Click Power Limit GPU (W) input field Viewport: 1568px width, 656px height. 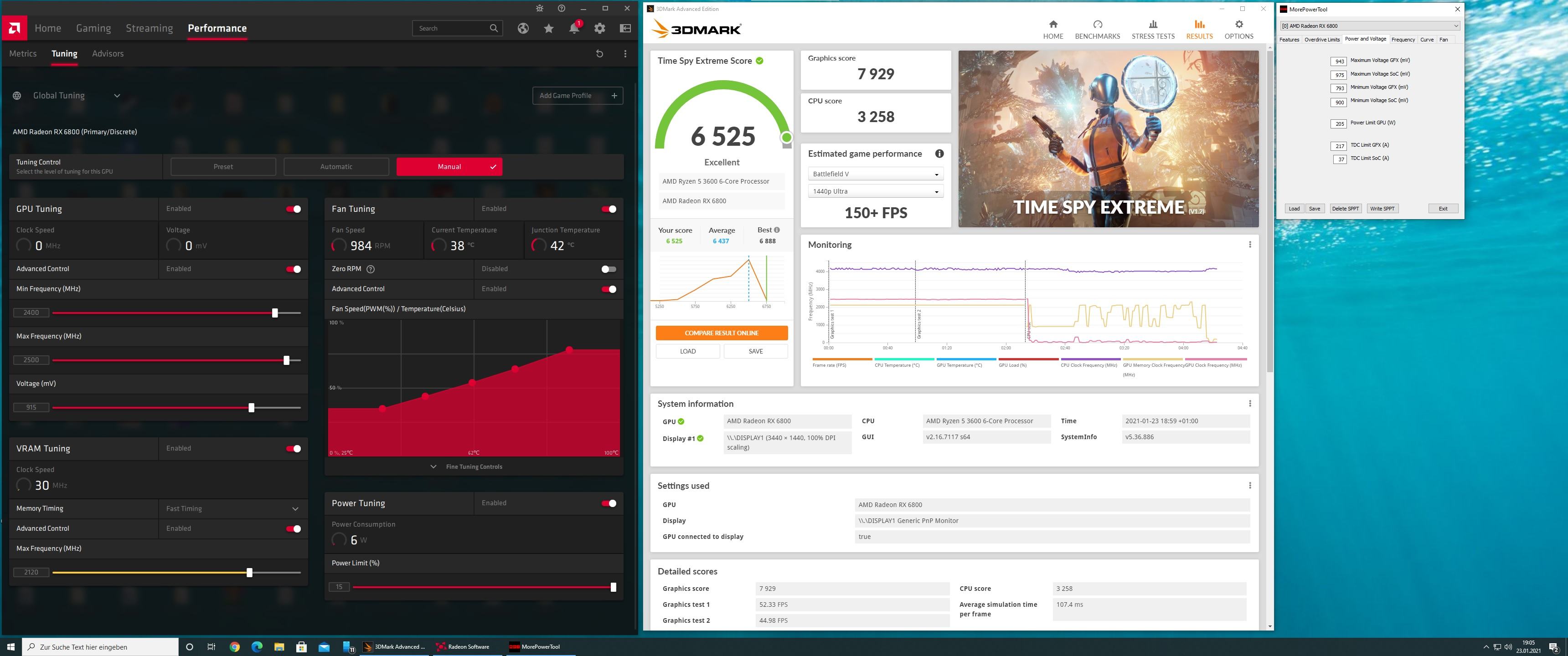1339,123
